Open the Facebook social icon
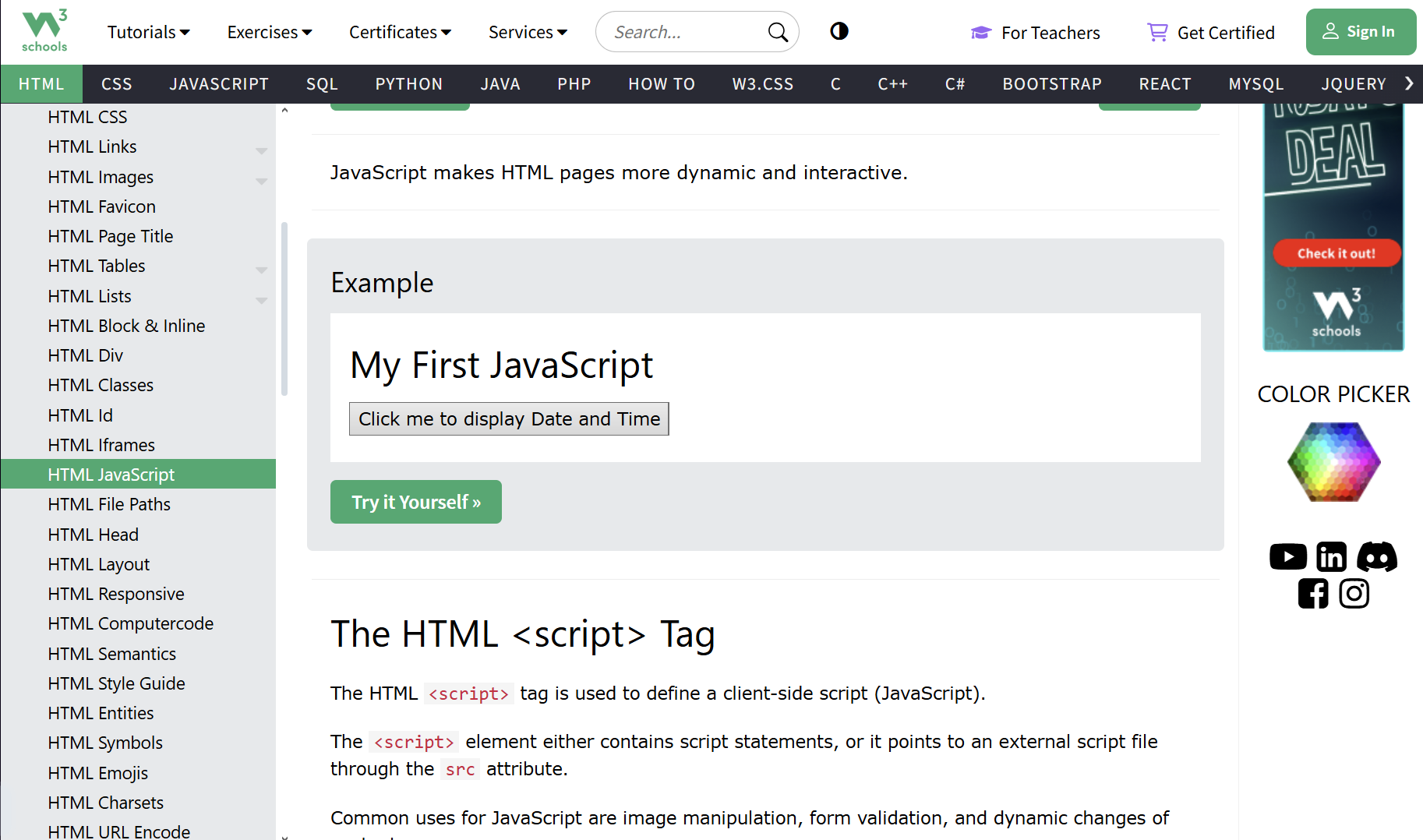 [x=1312, y=594]
